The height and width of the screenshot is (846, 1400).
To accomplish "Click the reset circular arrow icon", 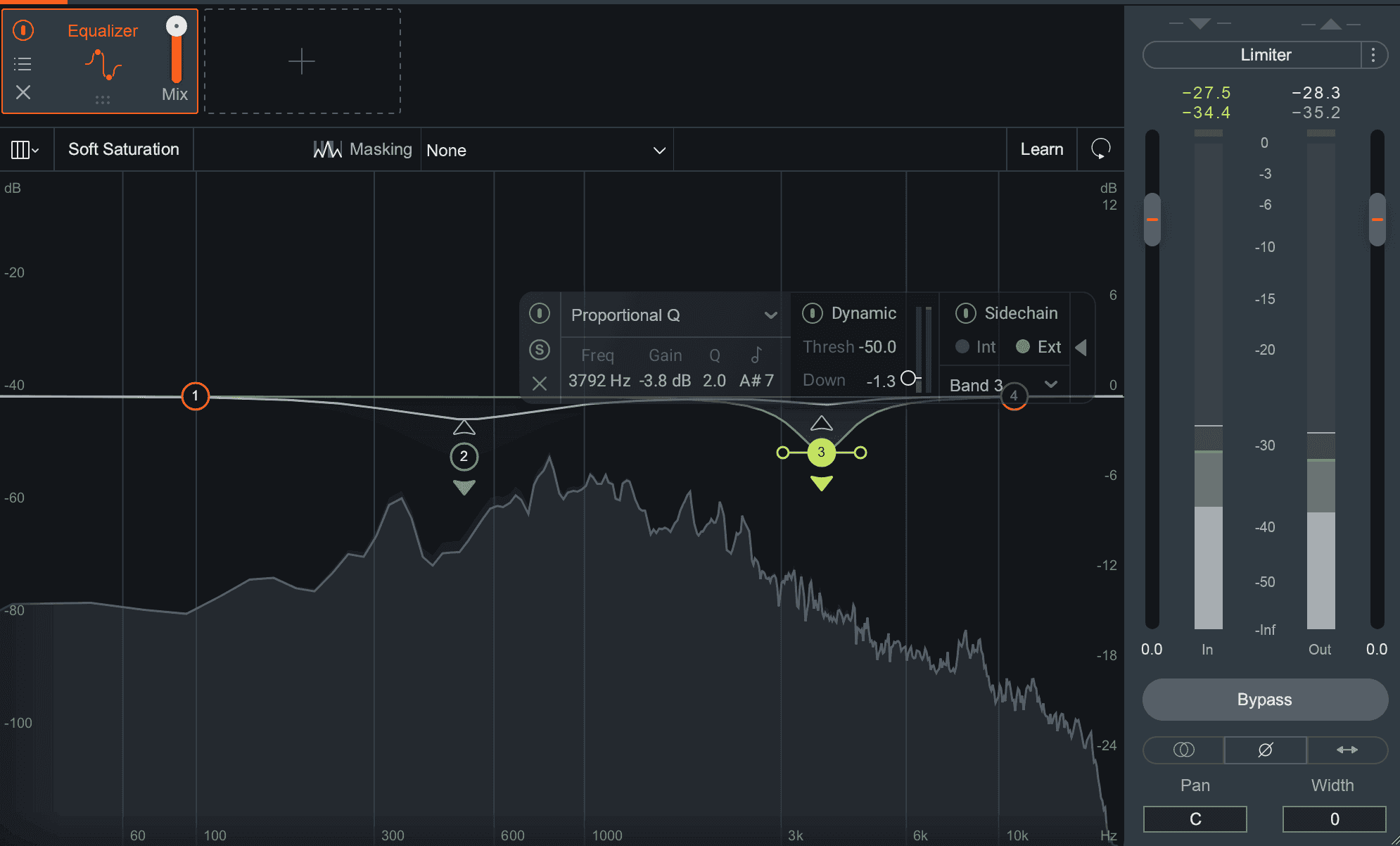I will (1100, 149).
